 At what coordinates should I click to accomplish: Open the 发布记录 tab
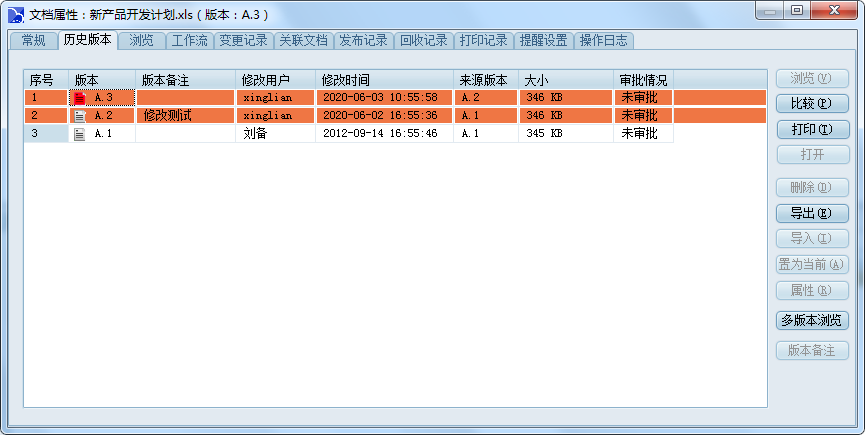[363, 40]
